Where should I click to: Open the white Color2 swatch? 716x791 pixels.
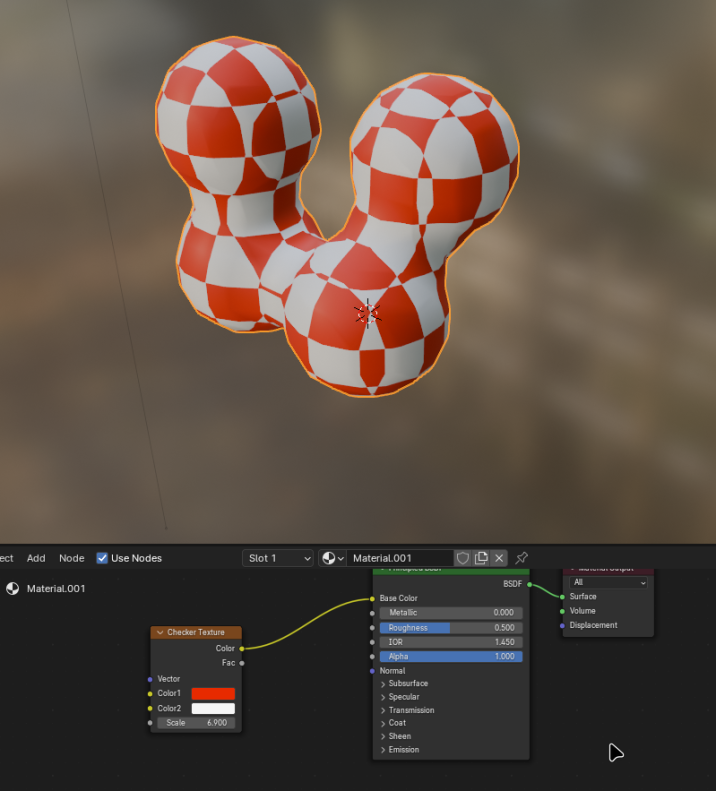[x=213, y=708]
